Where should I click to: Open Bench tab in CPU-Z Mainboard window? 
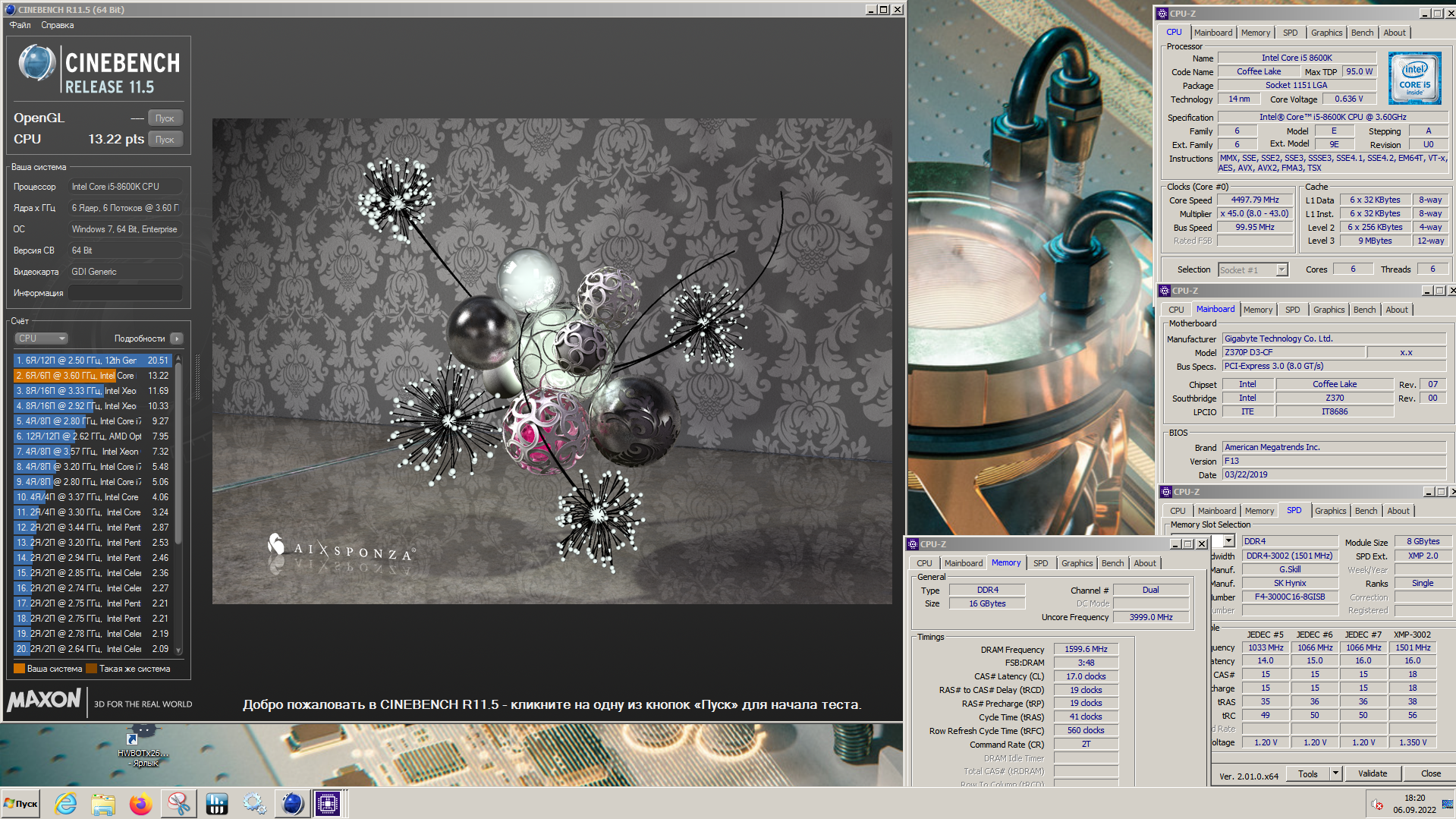click(x=1364, y=310)
